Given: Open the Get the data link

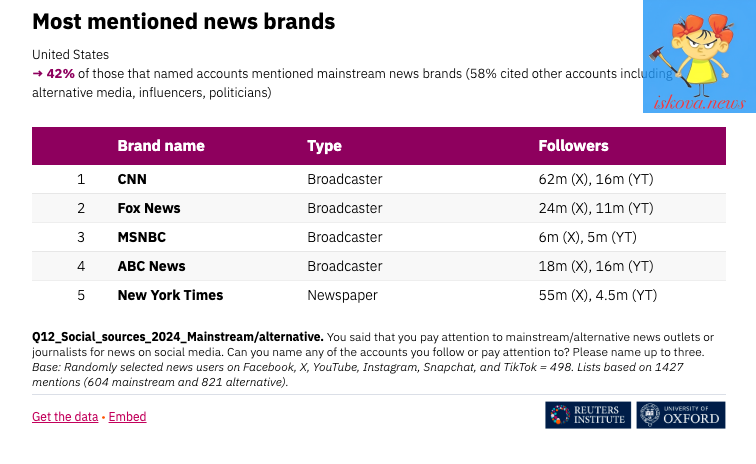Looking at the screenshot, I should point(65,417).
